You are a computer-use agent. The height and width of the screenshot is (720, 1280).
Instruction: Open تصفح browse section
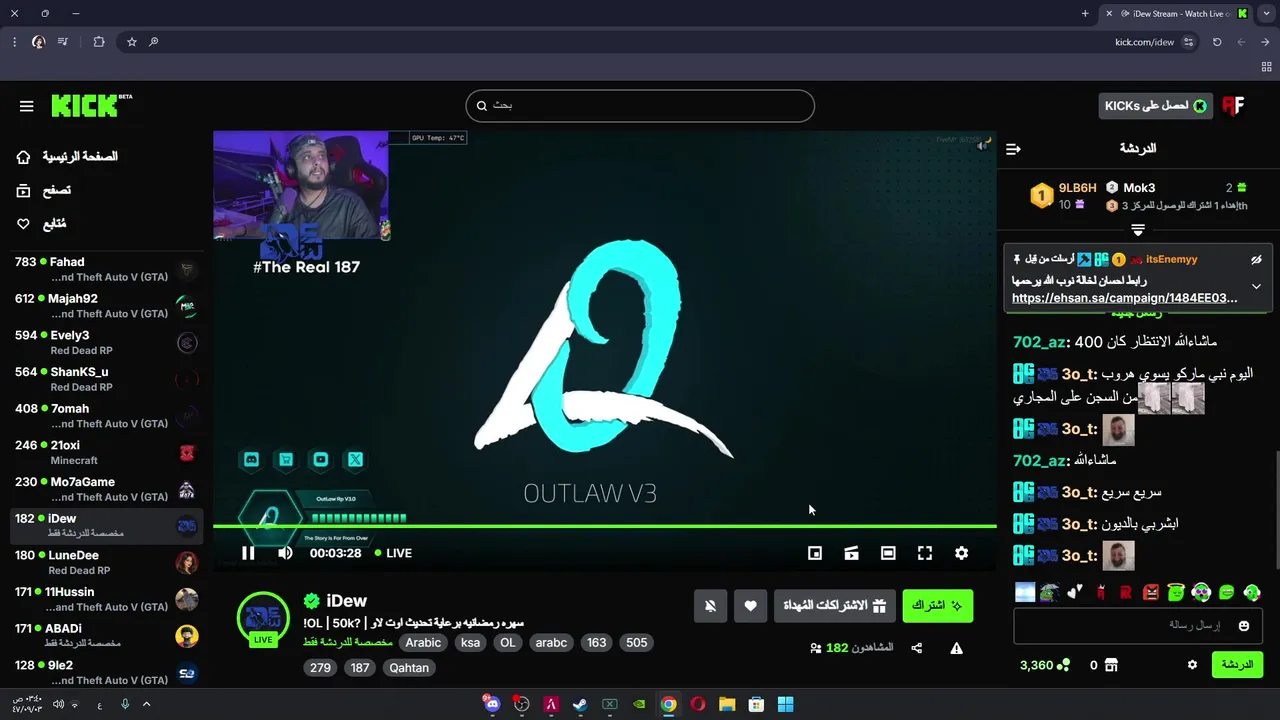[x=44, y=190]
